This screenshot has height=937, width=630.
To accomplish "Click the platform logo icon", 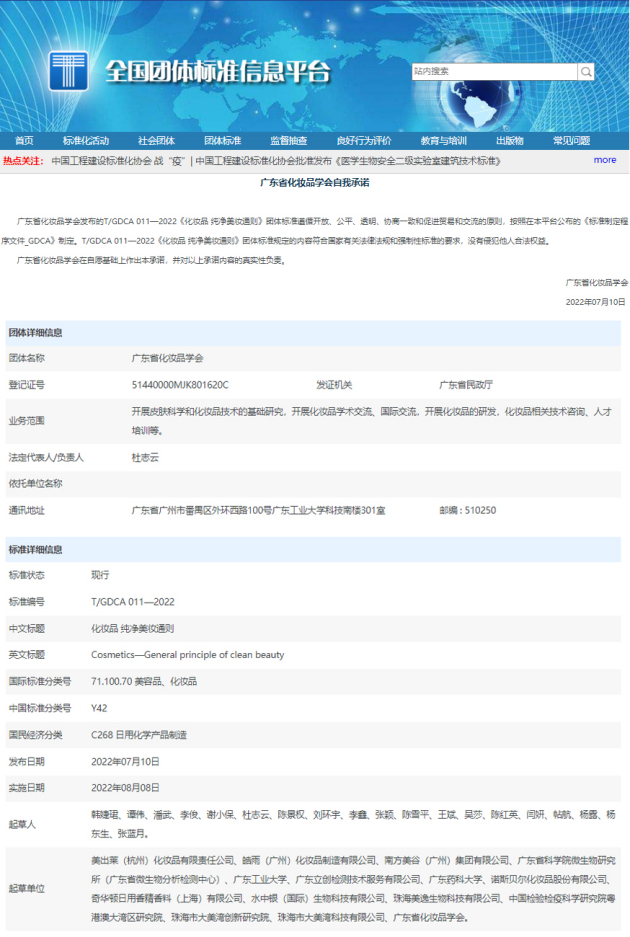I will [x=69, y=71].
